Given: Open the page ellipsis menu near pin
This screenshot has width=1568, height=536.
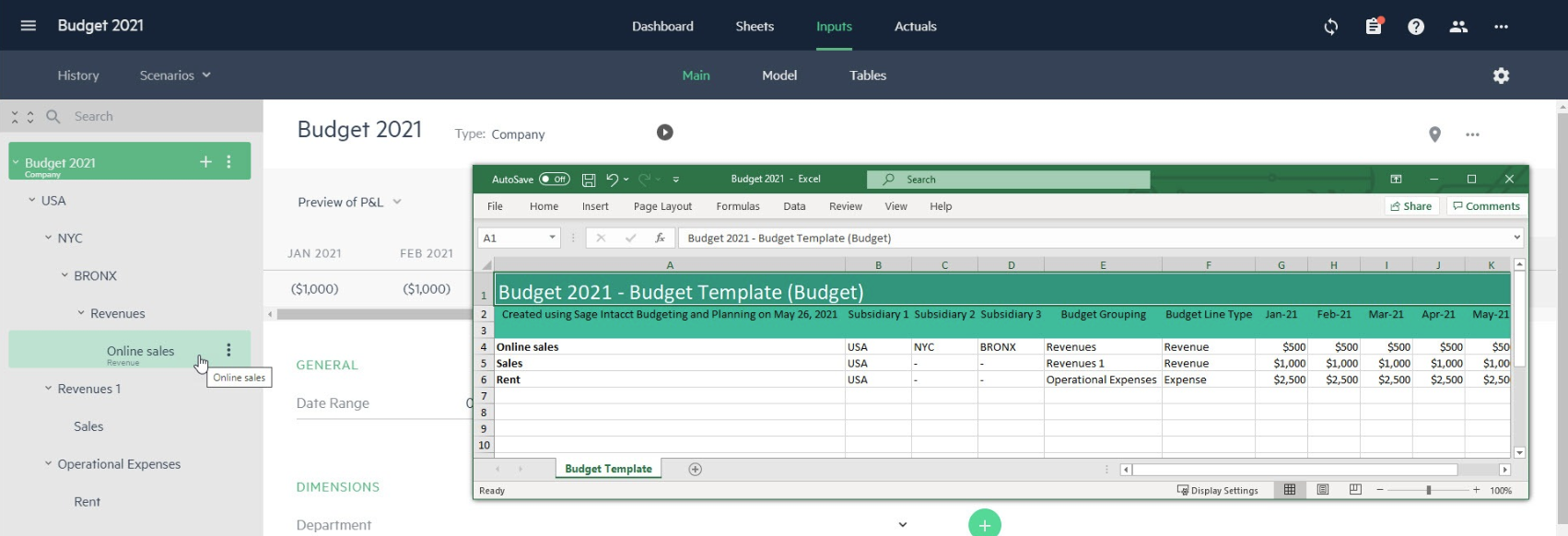Looking at the screenshot, I should pyautogui.click(x=1472, y=134).
